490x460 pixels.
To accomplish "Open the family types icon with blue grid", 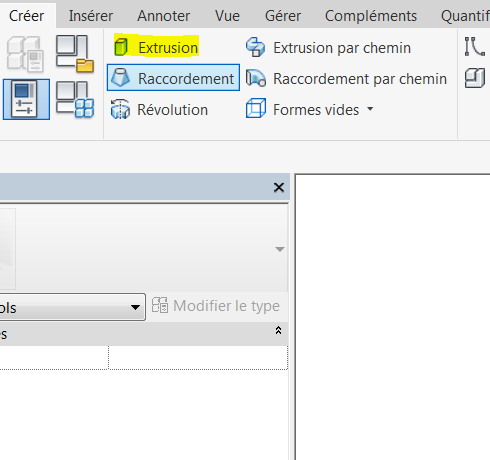I will pos(75,100).
